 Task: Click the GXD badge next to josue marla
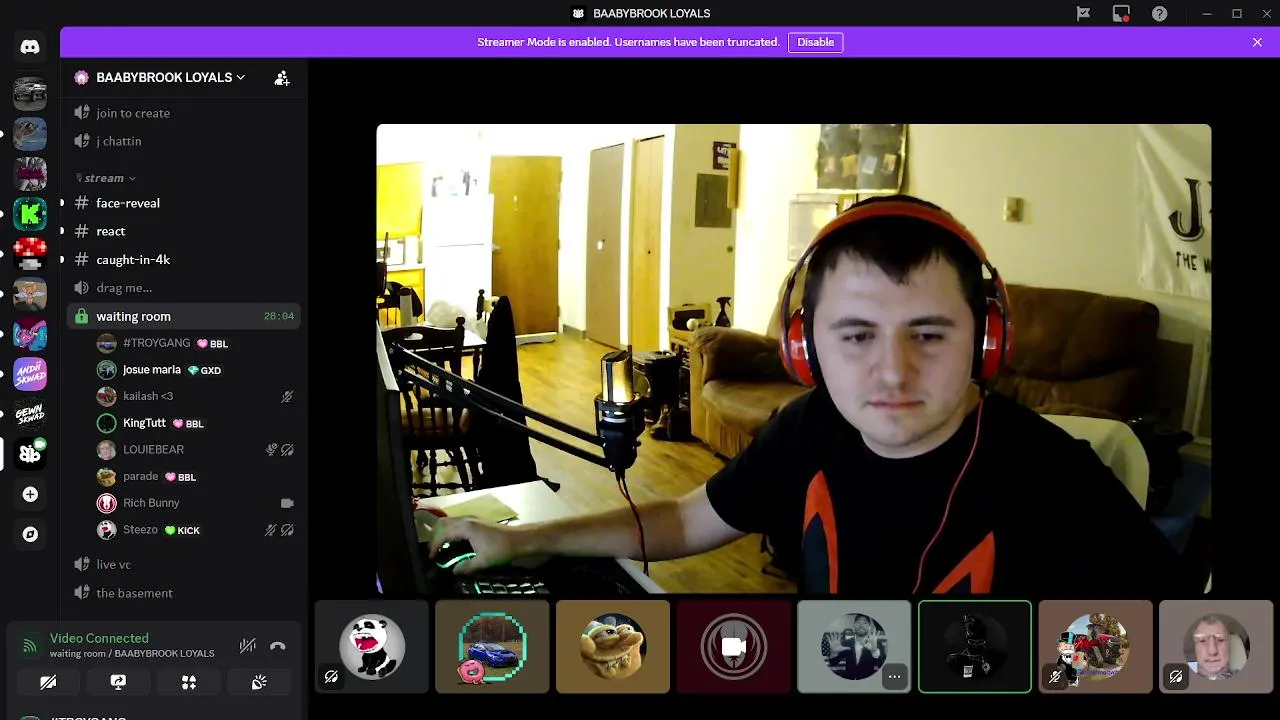click(204, 370)
